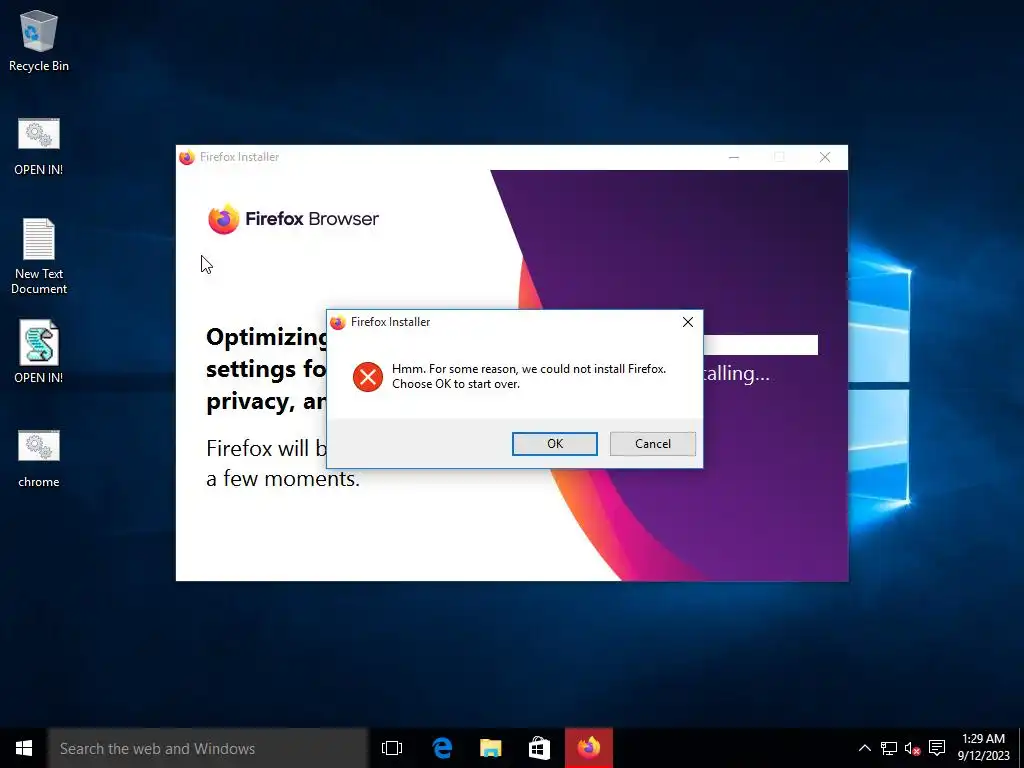The height and width of the screenshot is (768, 1024).
Task: Click Cancel in the error dialog
Action: 652,443
